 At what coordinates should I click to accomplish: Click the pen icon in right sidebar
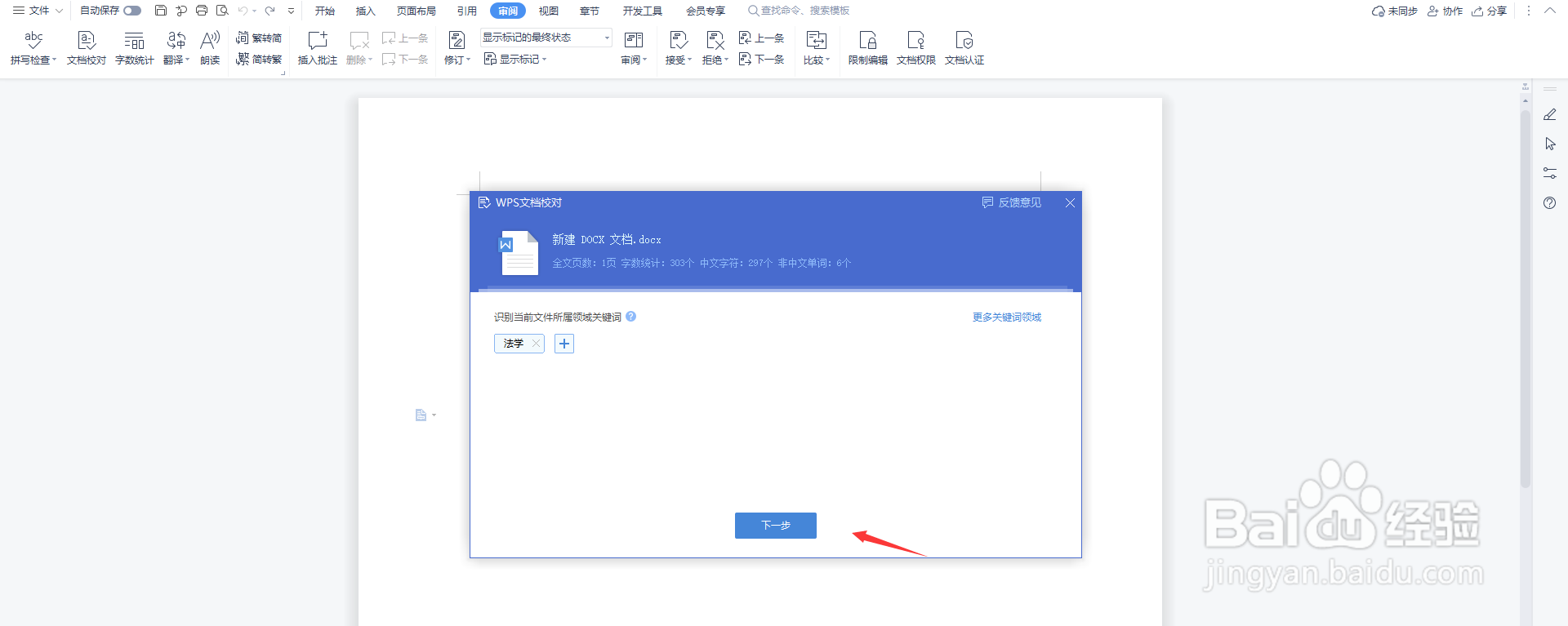pyautogui.click(x=1550, y=115)
